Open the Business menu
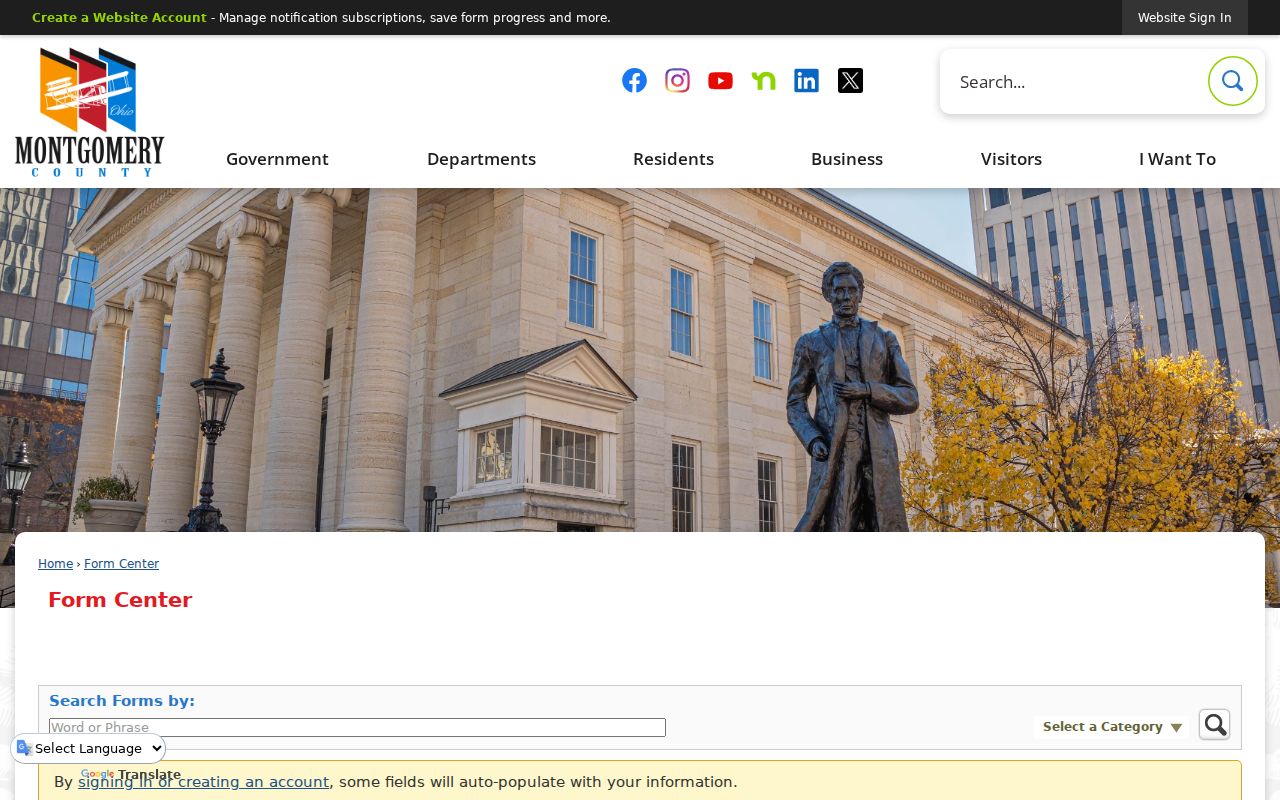This screenshot has width=1280, height=800. click(847, 159)
